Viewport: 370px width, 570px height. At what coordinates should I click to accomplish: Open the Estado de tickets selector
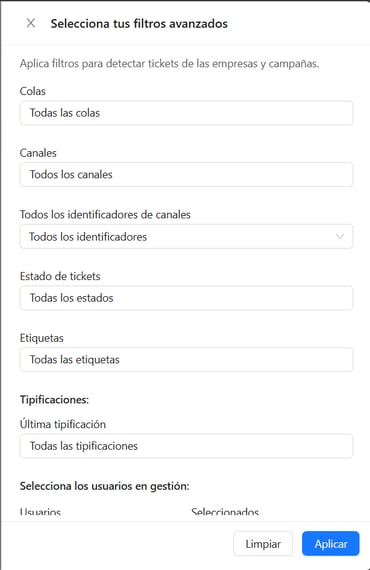[x=186, y=298]
